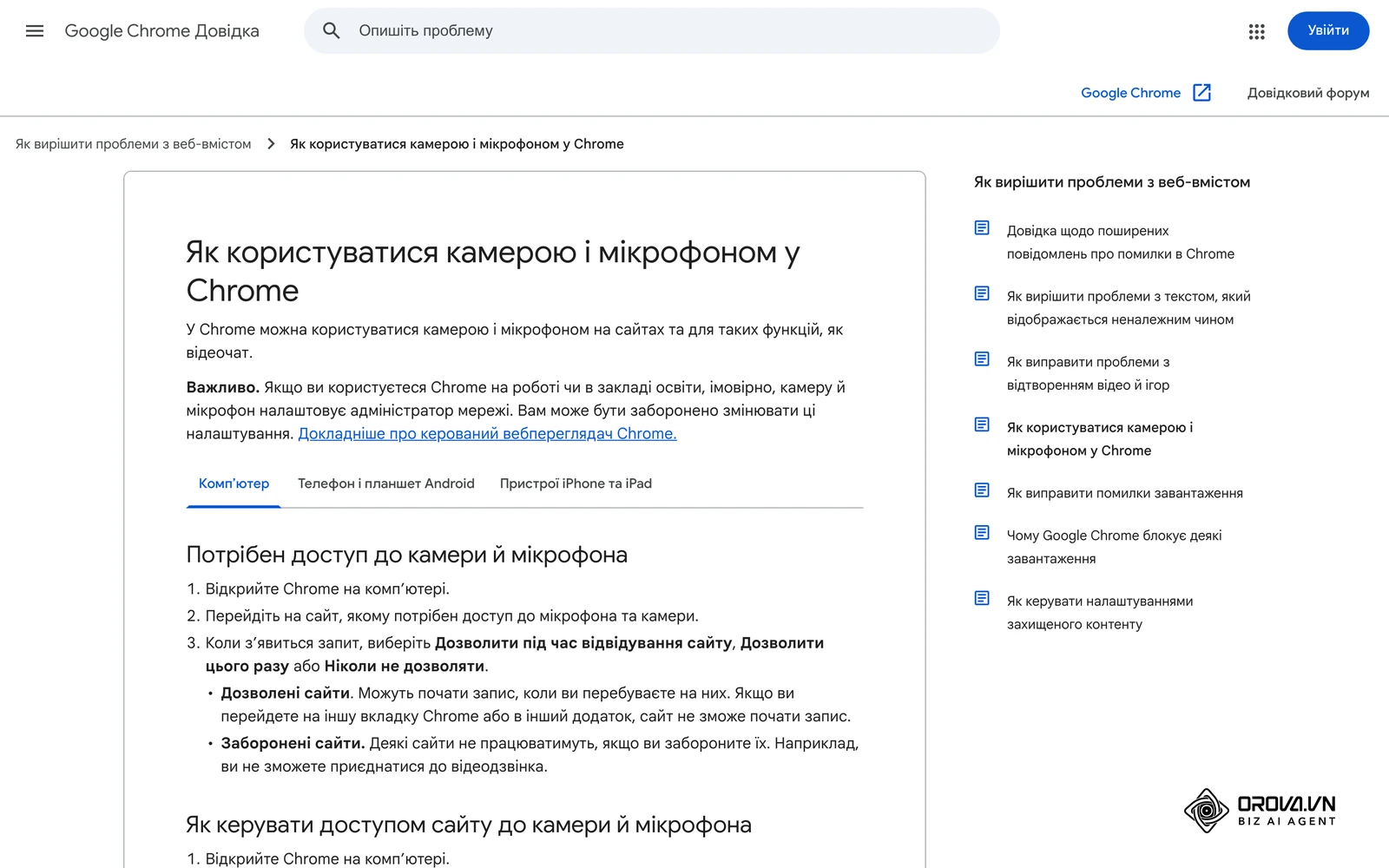1389x868 pixels.
Task: Click the external-link icon beside Google Chrome
Action: coord(1202,93)
